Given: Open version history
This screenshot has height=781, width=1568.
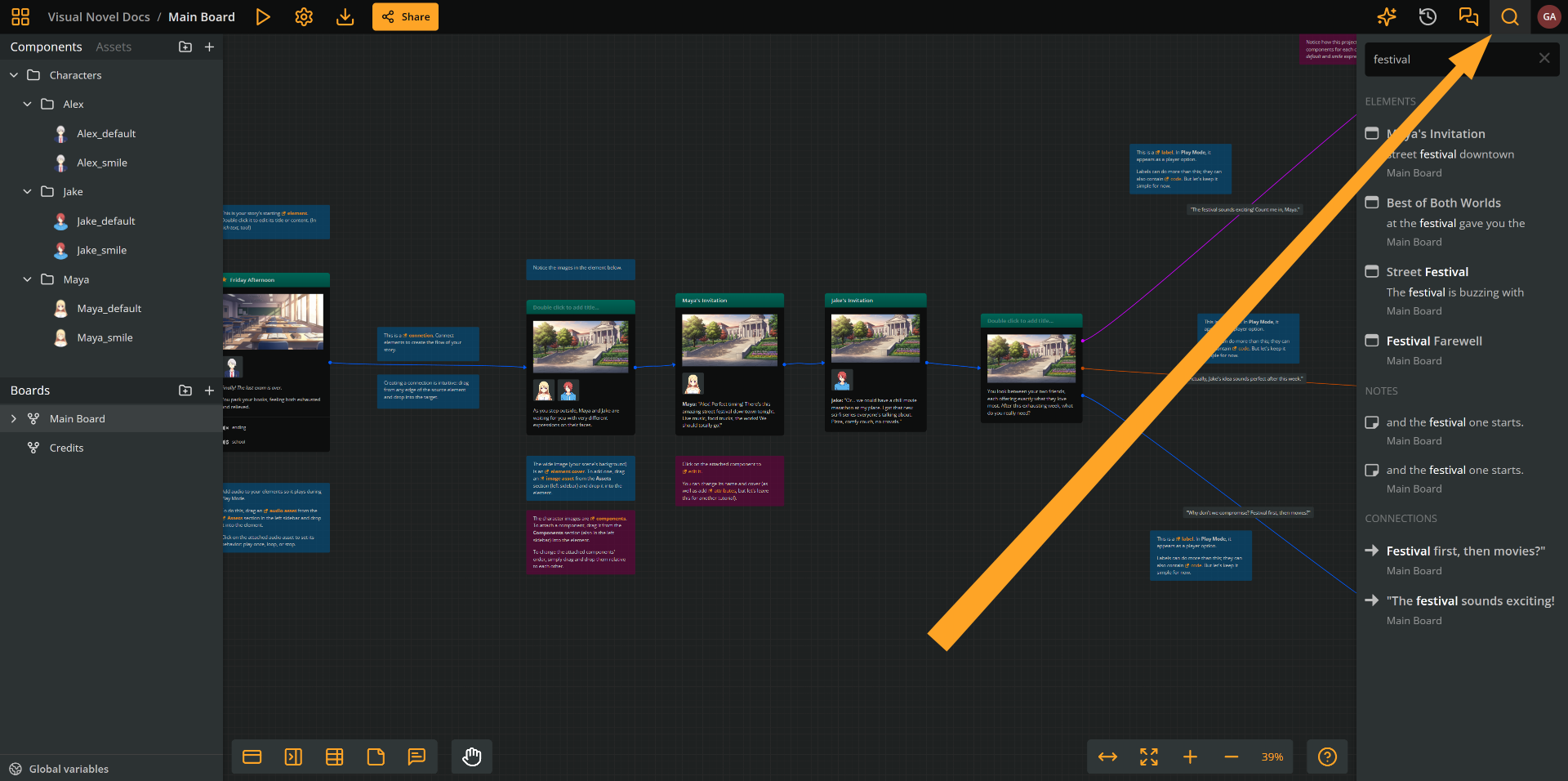Looking at the screenshot, I should point(1427,16).
